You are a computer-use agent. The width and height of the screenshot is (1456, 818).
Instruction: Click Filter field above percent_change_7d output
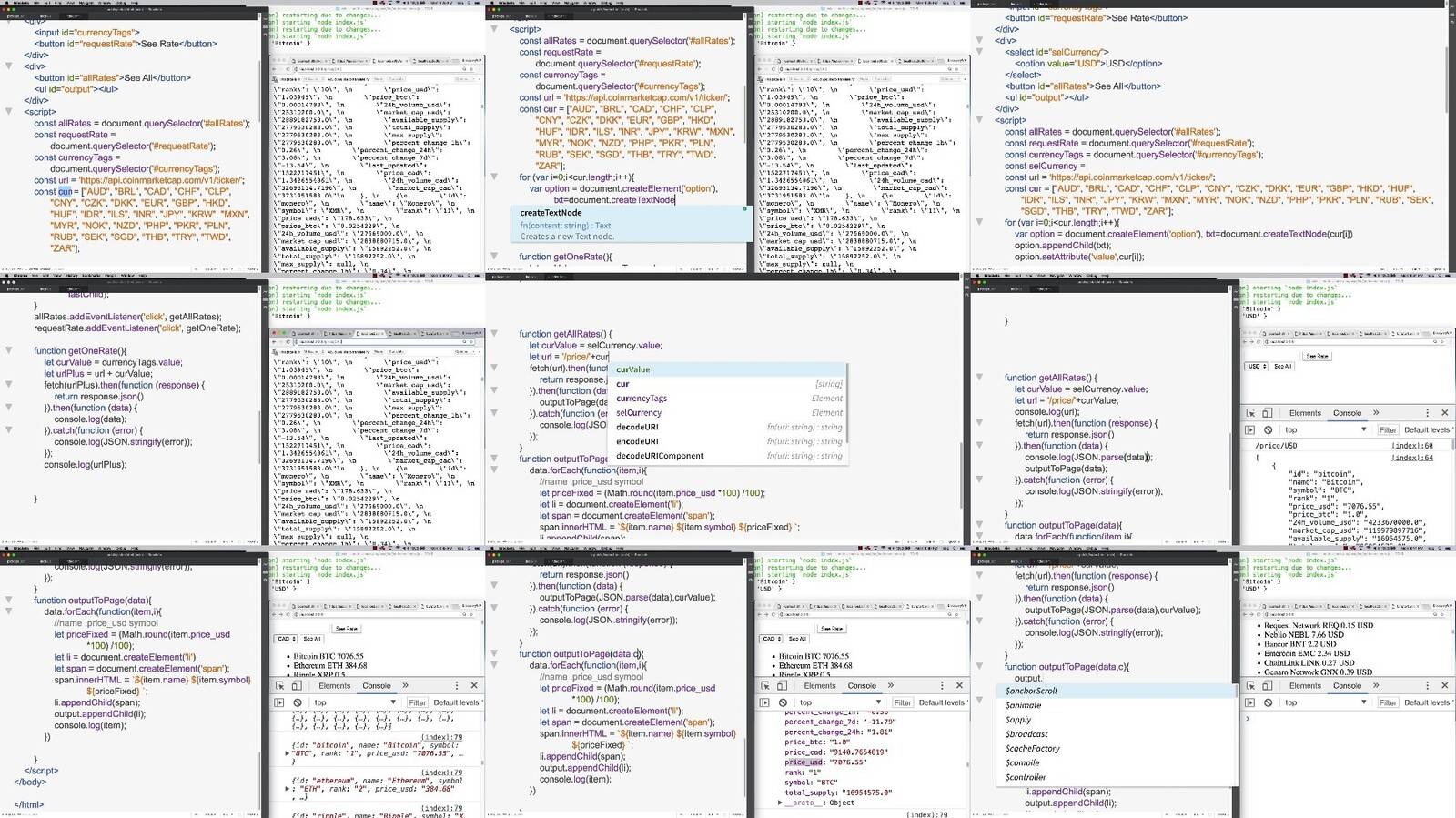coord(903,702)
